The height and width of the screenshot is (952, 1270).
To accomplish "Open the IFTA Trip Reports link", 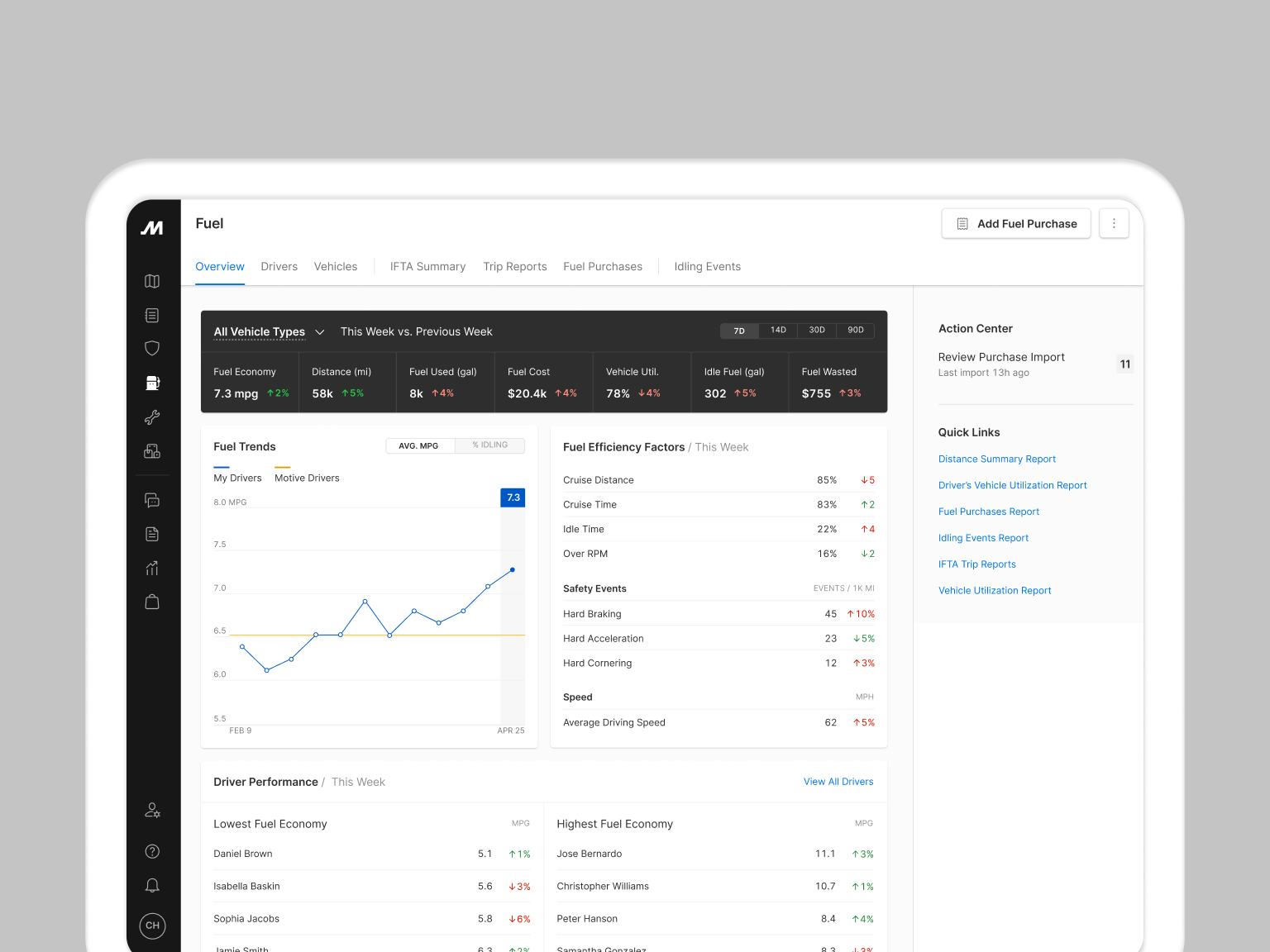I will click(977, 564).
